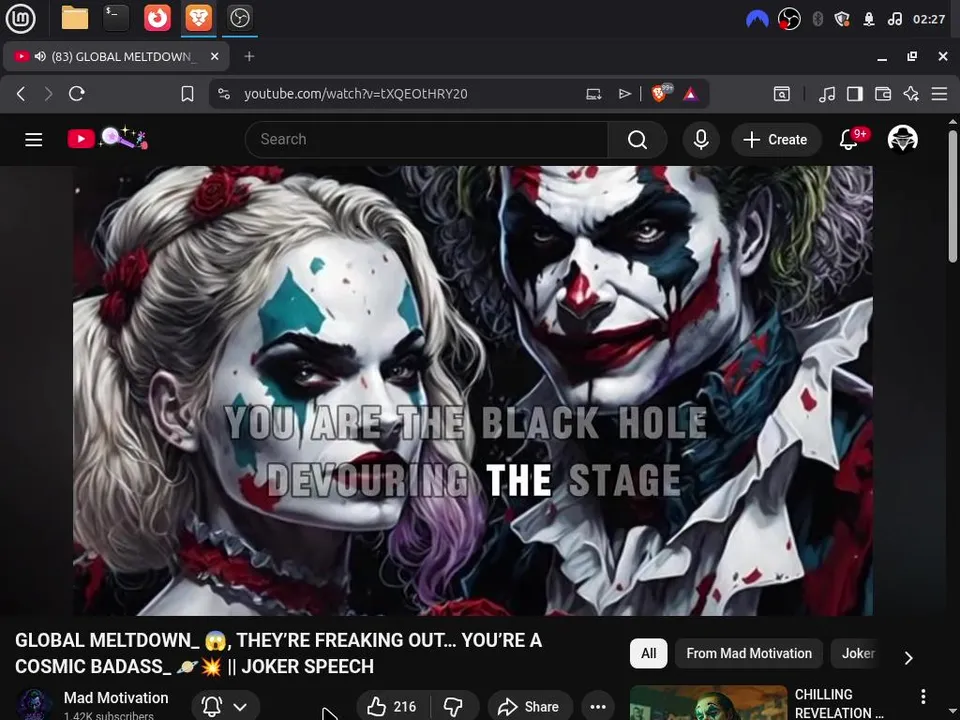Open OBS Studio from the taskbar

click(x=239, y=18)
